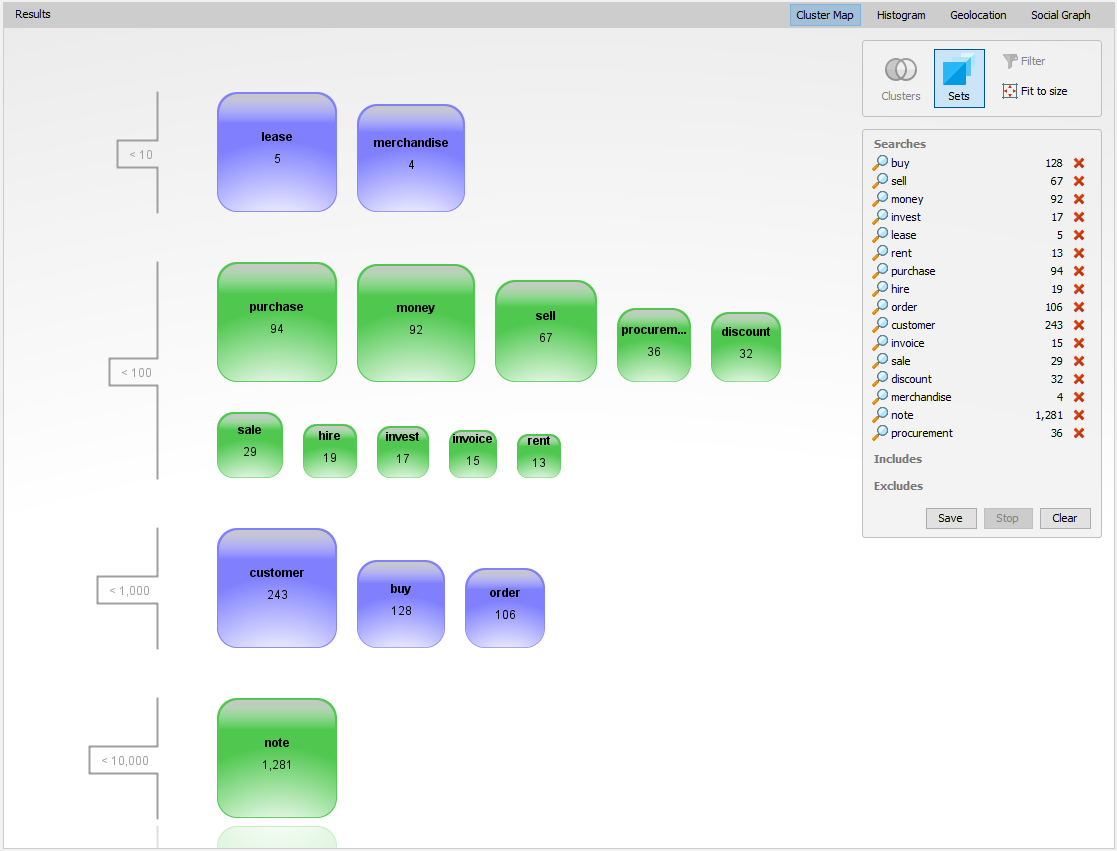
Task: Click the '< 10' range label
Action: pos(141,155)
